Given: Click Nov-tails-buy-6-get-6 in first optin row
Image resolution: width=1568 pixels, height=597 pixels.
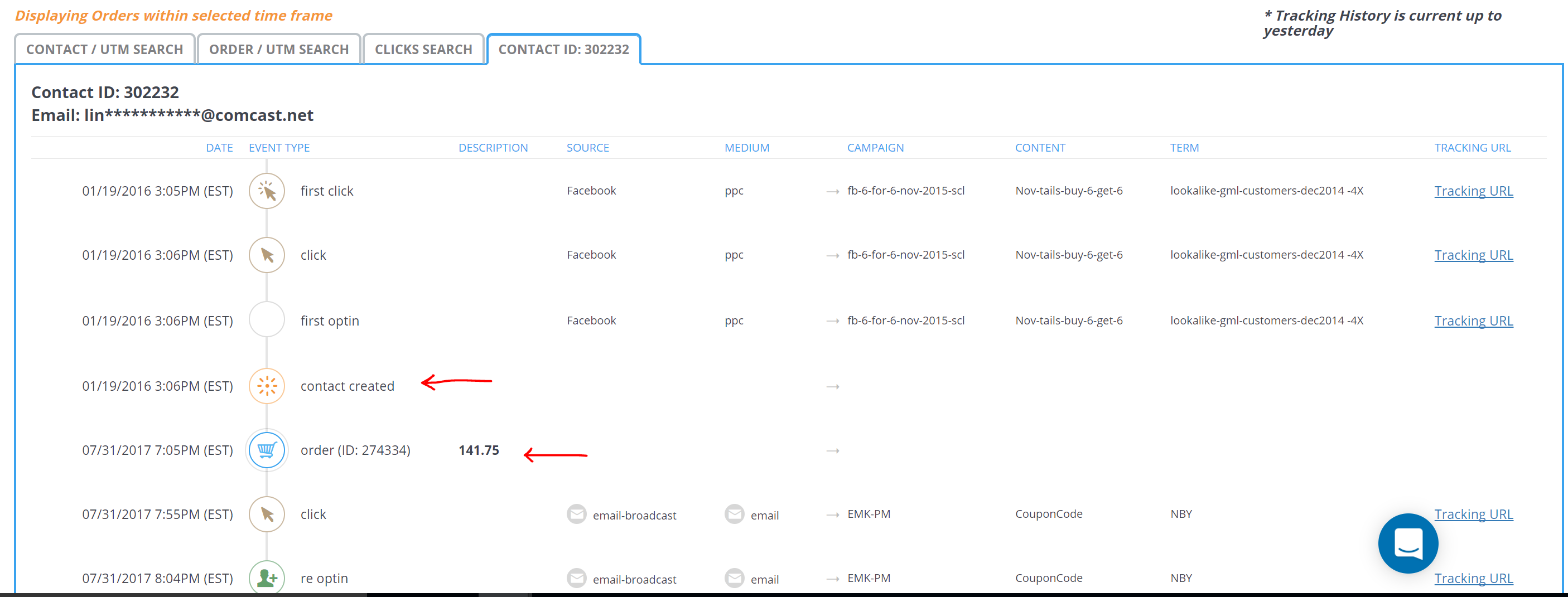Looking at the screenshot, I should 1069,320.
